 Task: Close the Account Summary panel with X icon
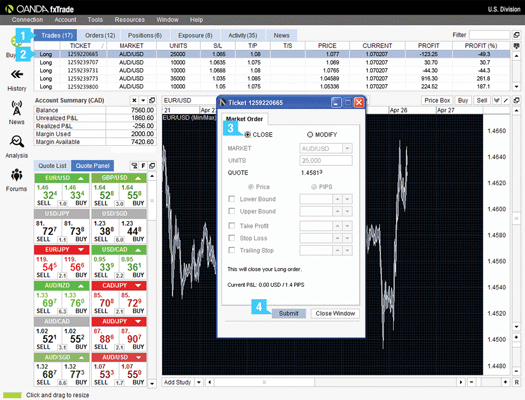(x=134, y=100)
